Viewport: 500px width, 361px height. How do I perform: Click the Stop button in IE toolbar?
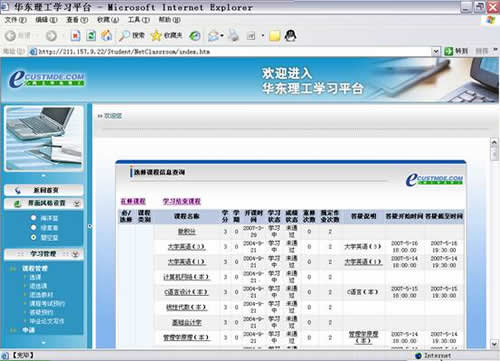point(76,36)
